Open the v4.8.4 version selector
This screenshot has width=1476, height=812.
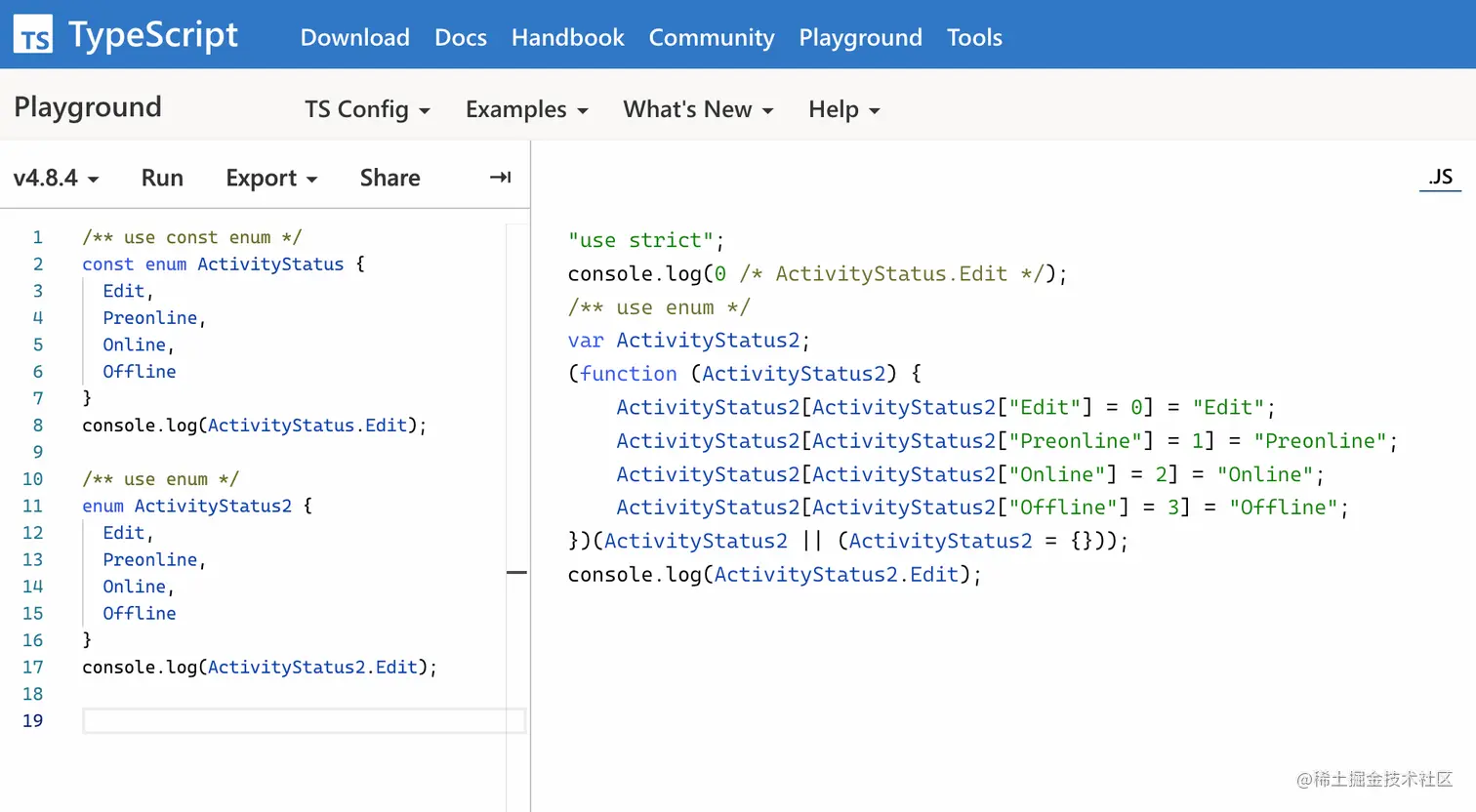56,178
